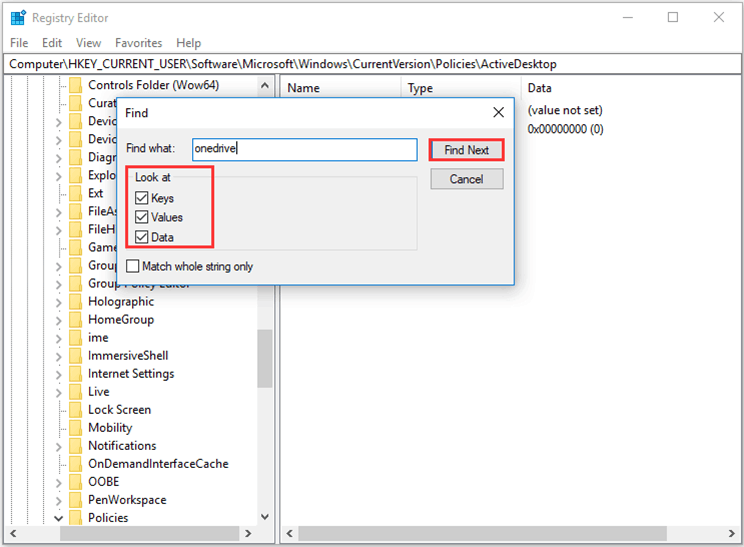Click the Internet Settings folder icon

75,374
